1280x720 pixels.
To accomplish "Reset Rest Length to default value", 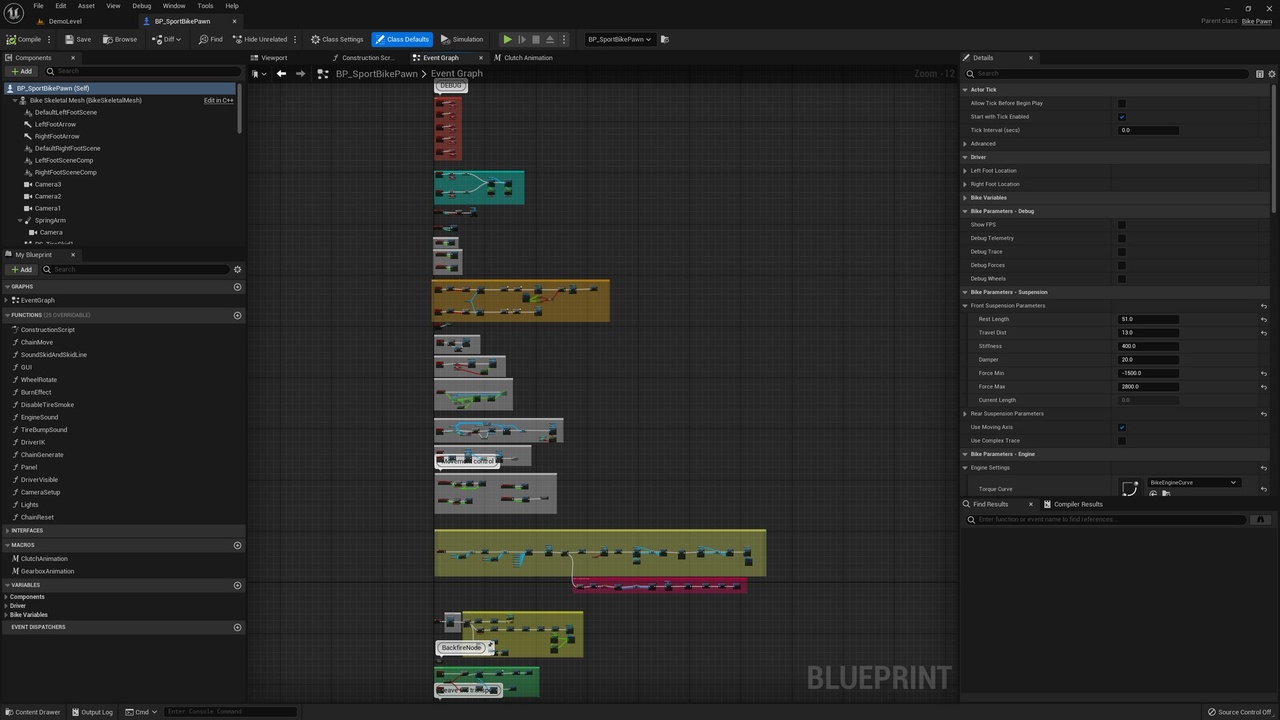I will point(1264,319).
